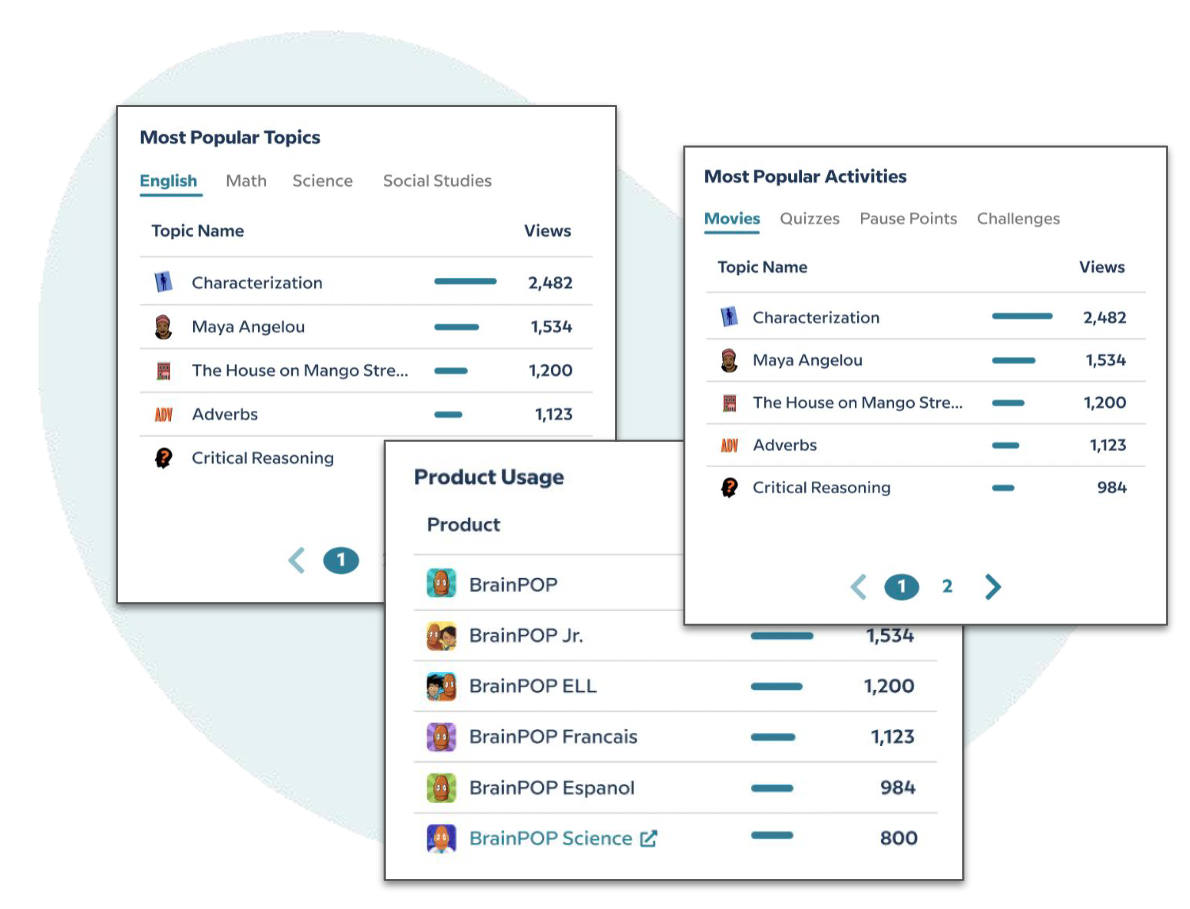Click the "BrainPOP Francais" product name
1190x909 pixels.
coord(553,737)
